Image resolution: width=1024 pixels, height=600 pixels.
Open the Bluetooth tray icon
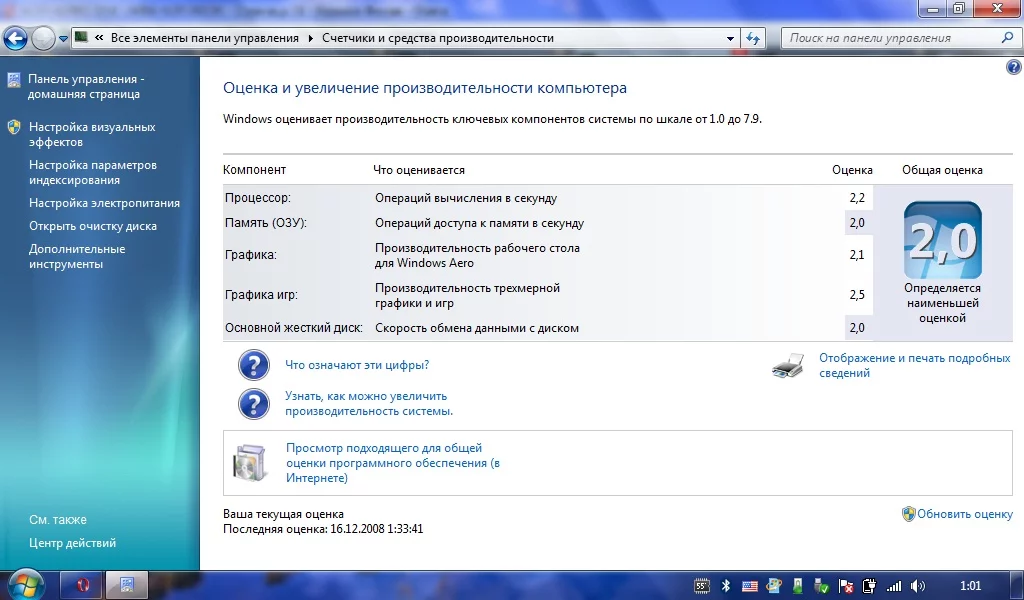click(726, 586)
